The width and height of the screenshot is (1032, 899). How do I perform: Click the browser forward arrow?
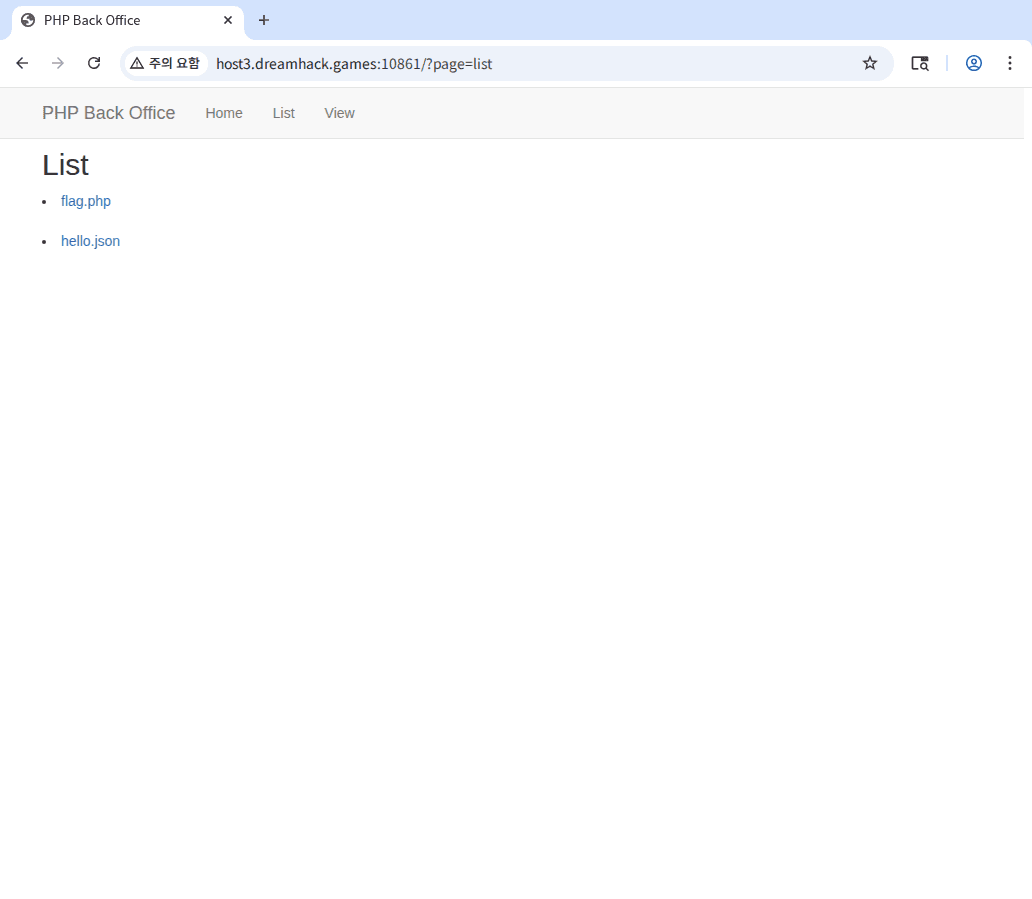[58, 63]
